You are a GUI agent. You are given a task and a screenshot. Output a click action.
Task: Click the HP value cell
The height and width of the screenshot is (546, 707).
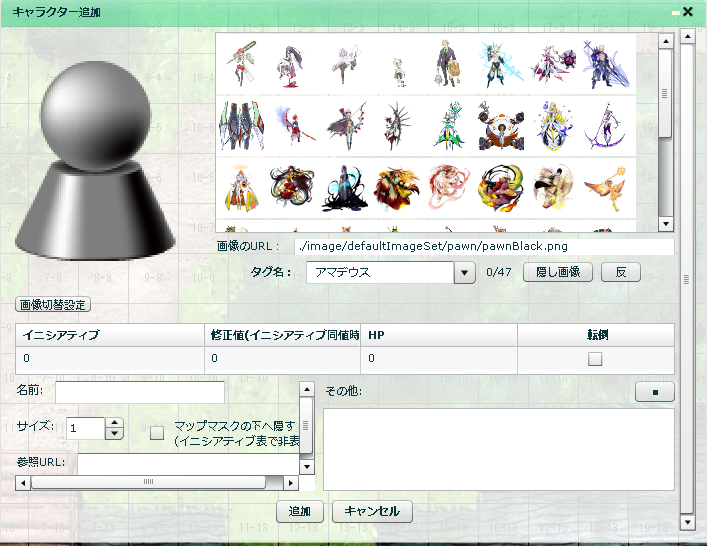pos(439,358)
